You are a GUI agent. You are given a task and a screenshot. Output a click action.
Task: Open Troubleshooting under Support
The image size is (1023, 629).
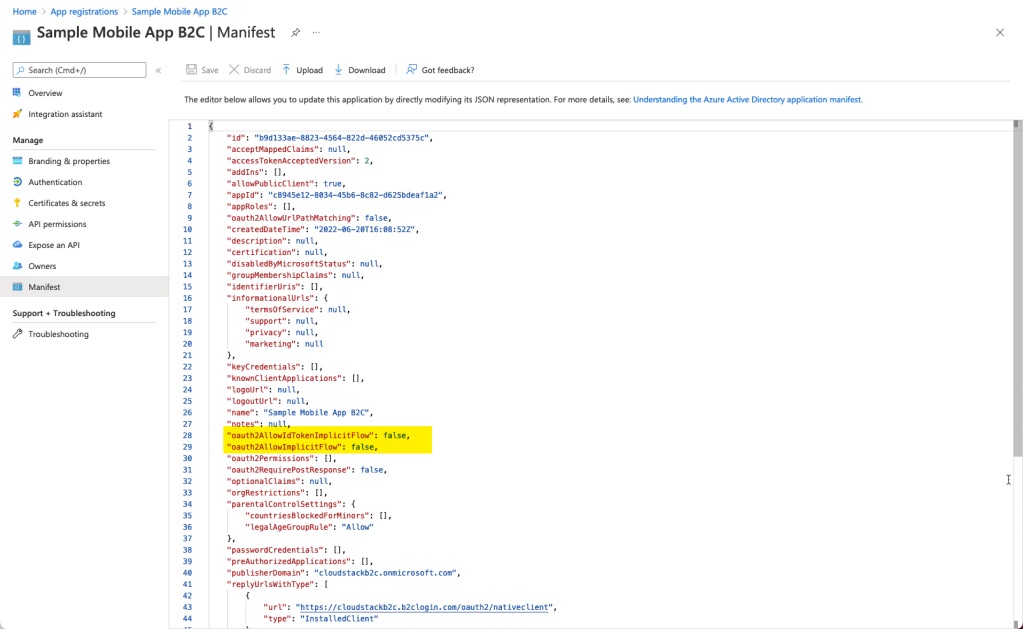59,334
